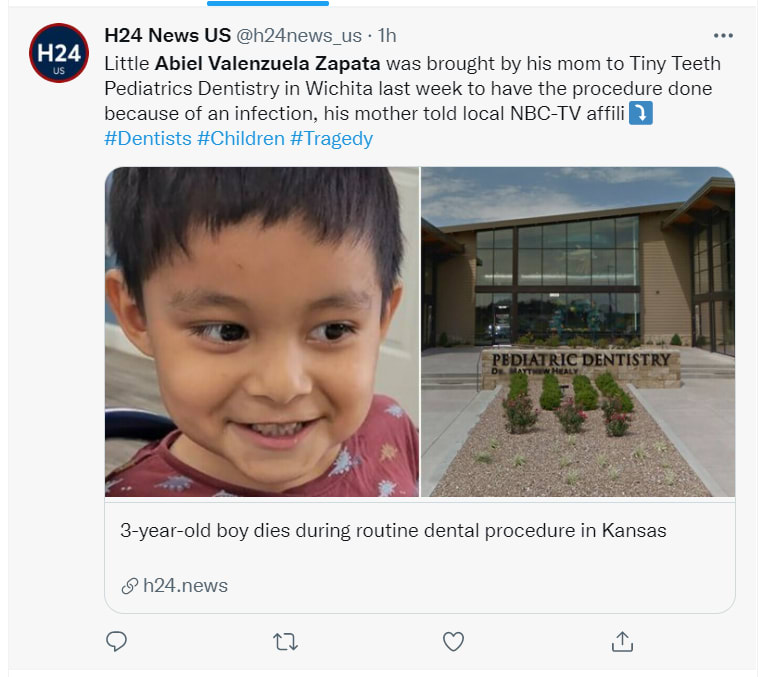
Task: Like the tweet with the heart icon
Action: pyautogui.click(x=454, y=641)
